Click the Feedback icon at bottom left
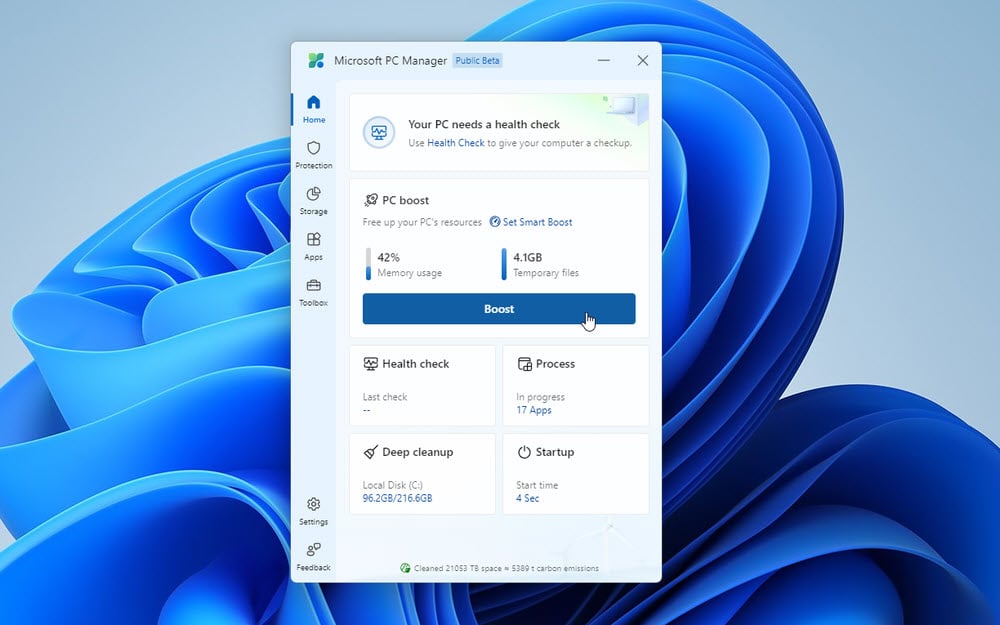 pyautogui.click(x=313, y=551)
